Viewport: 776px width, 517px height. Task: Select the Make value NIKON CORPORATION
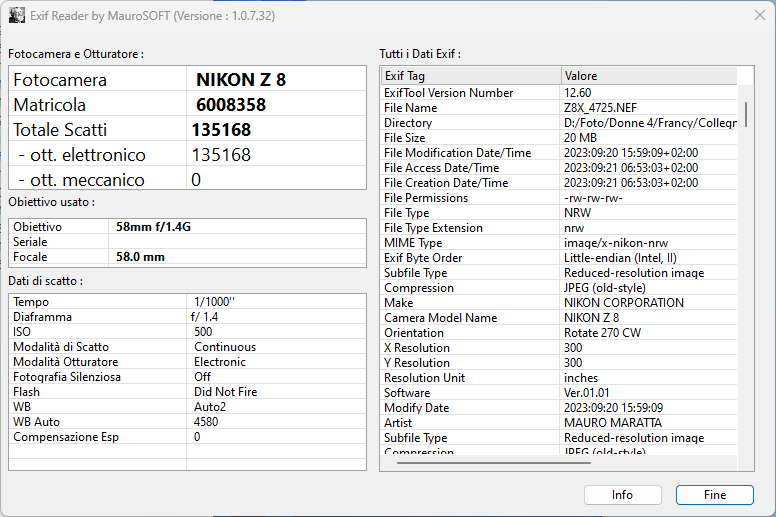[624, 303]
